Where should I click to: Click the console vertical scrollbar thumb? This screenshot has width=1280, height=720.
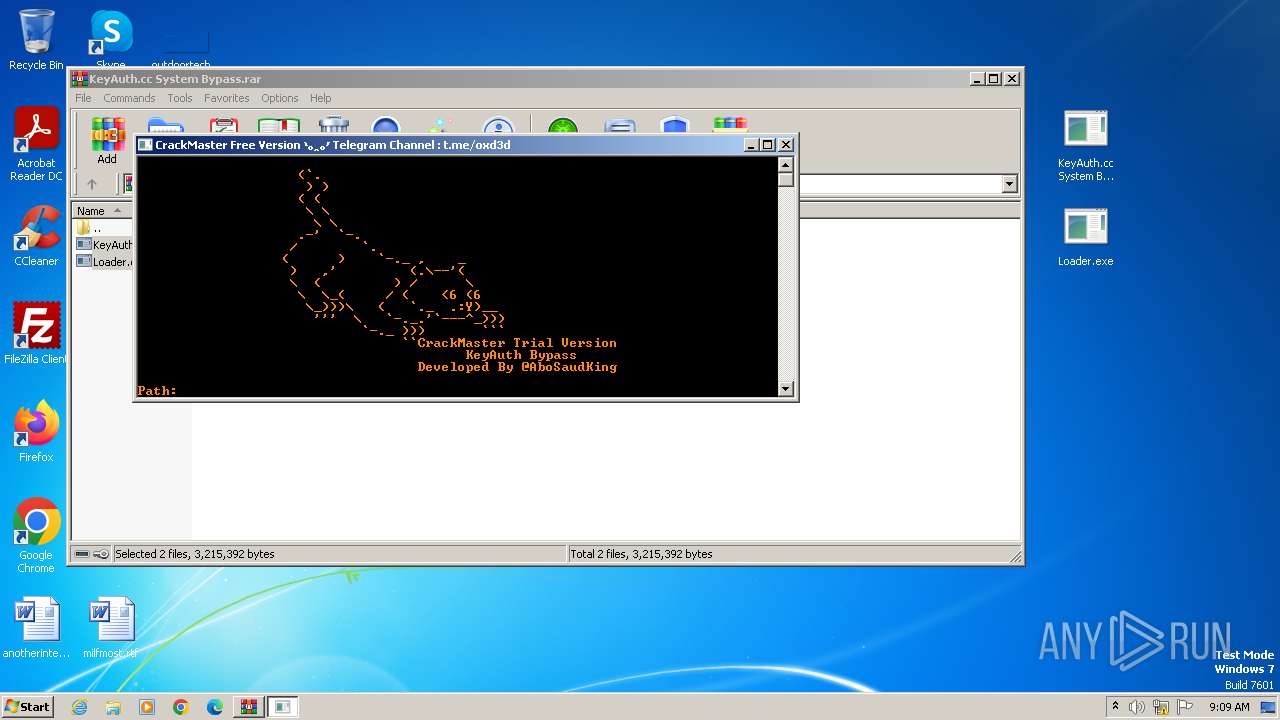(785, 179)
